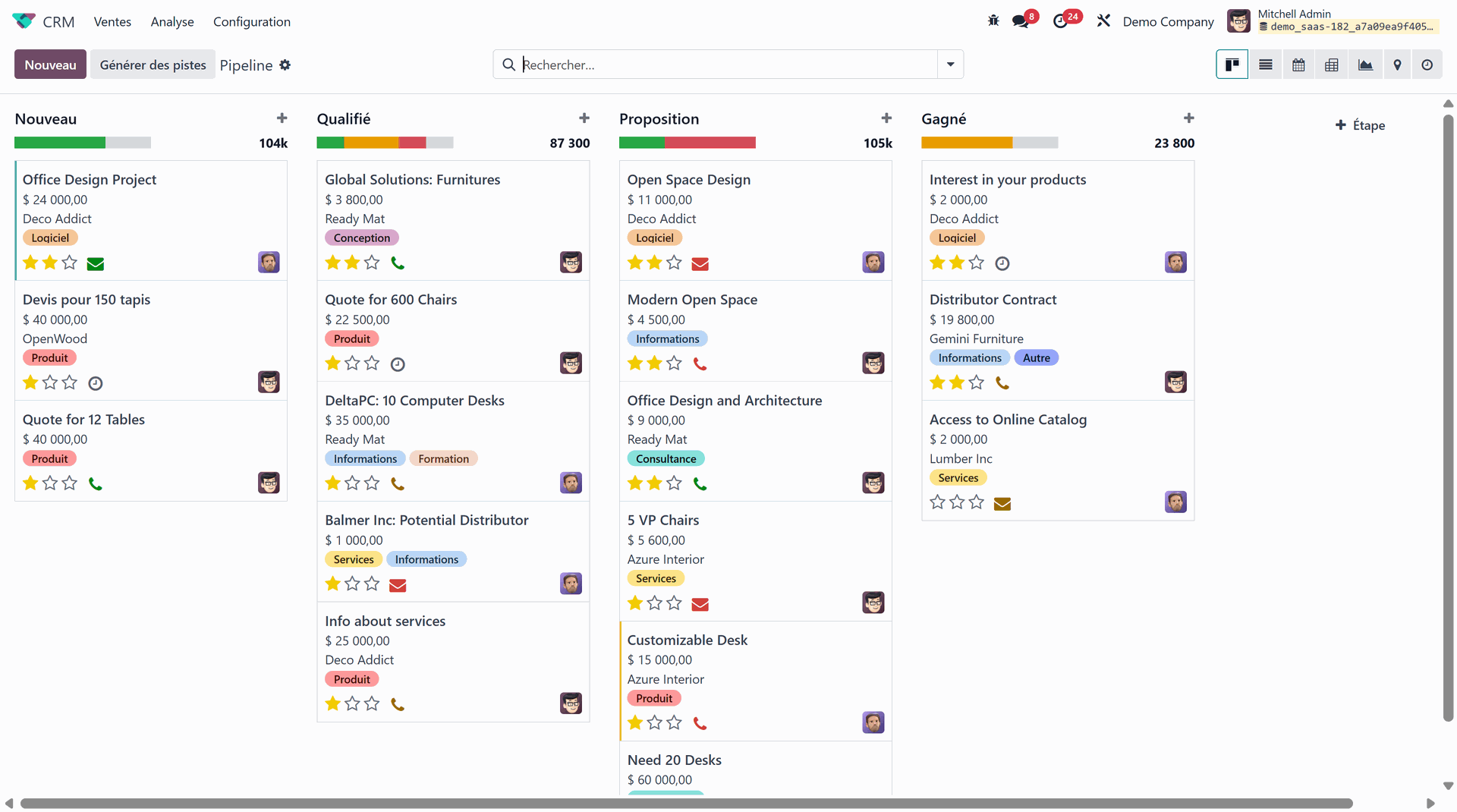This screenshot has height=812, width=1457.
Task: Click the CRM app logo icon
Action: click(24, 21)
